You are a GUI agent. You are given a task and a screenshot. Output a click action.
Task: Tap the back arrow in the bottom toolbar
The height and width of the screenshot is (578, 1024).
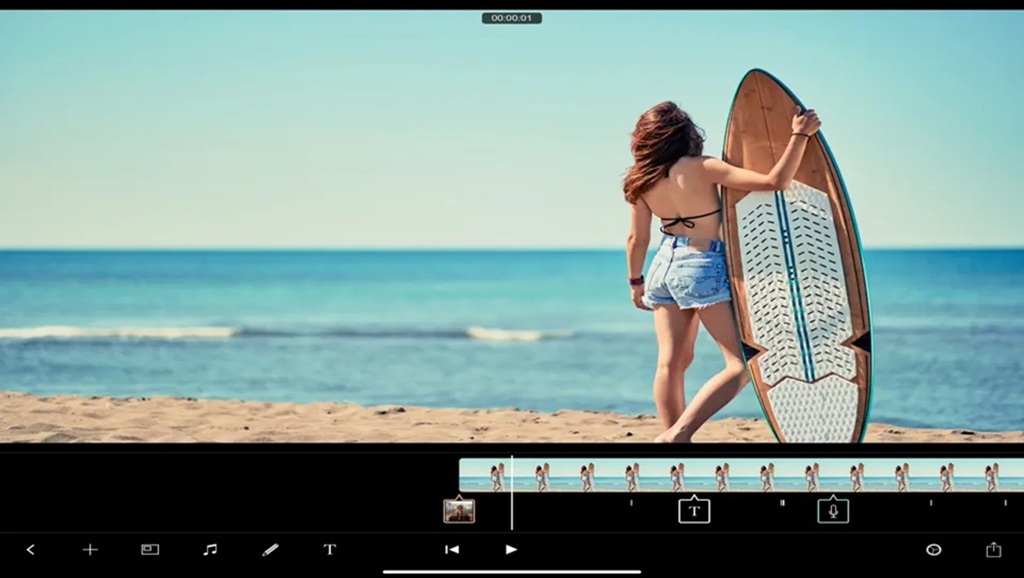pos(30,549)
